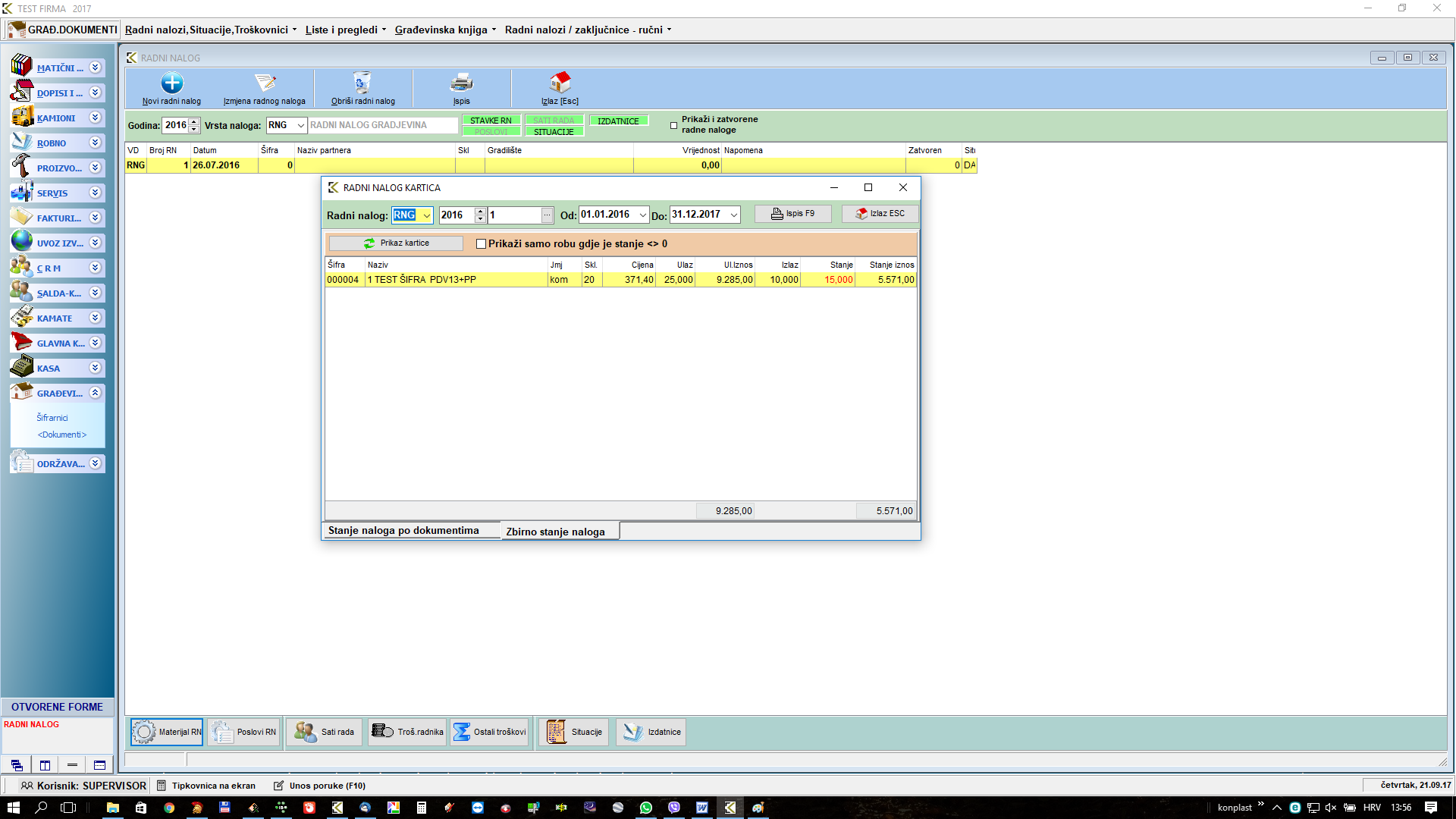Click the radni nalog number lookup button

coord(547,215)
